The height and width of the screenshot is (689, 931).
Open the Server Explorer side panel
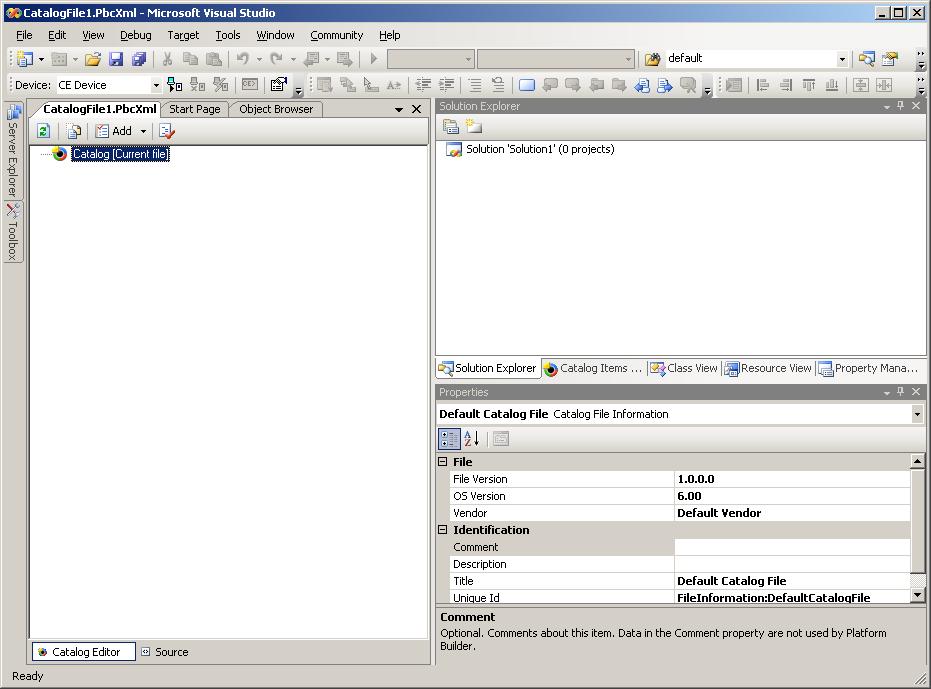(12, 151)
